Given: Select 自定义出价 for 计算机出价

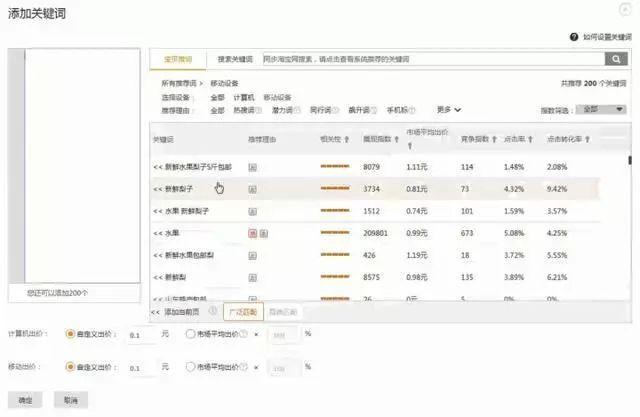Looking at the screenshot, I should (x=70, y=334).
